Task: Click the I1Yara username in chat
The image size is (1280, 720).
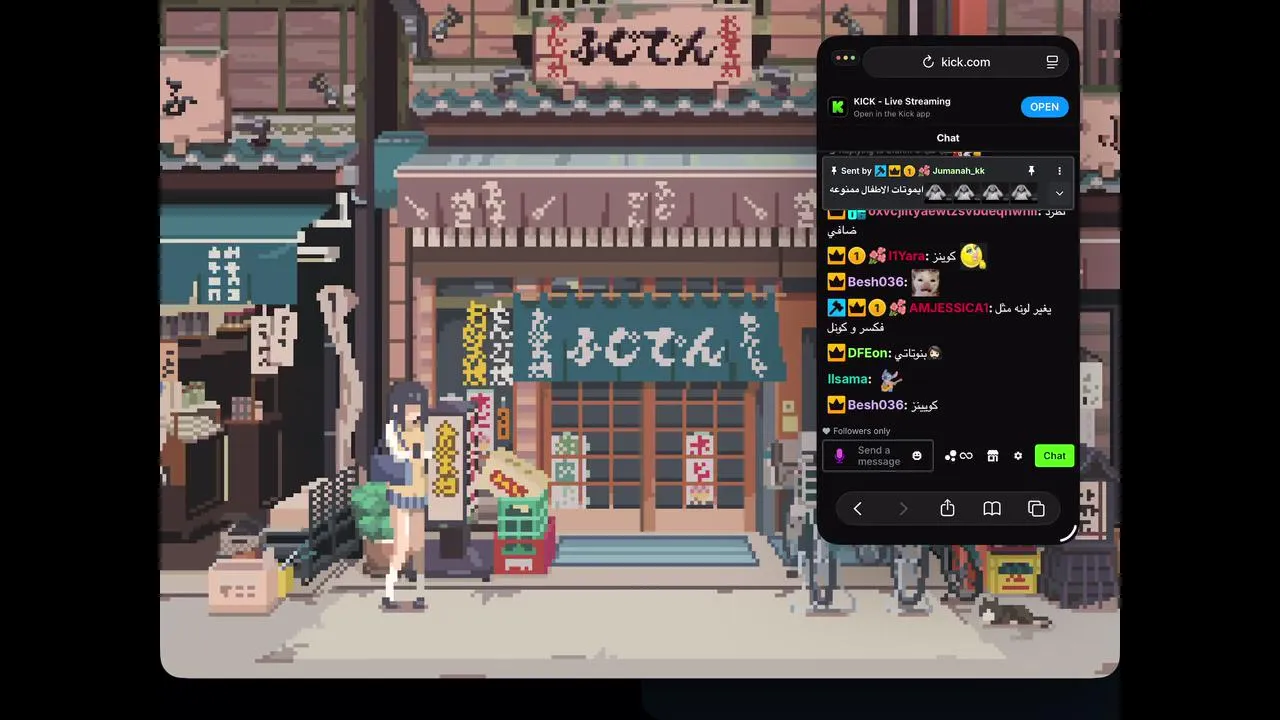Action: 907,256
